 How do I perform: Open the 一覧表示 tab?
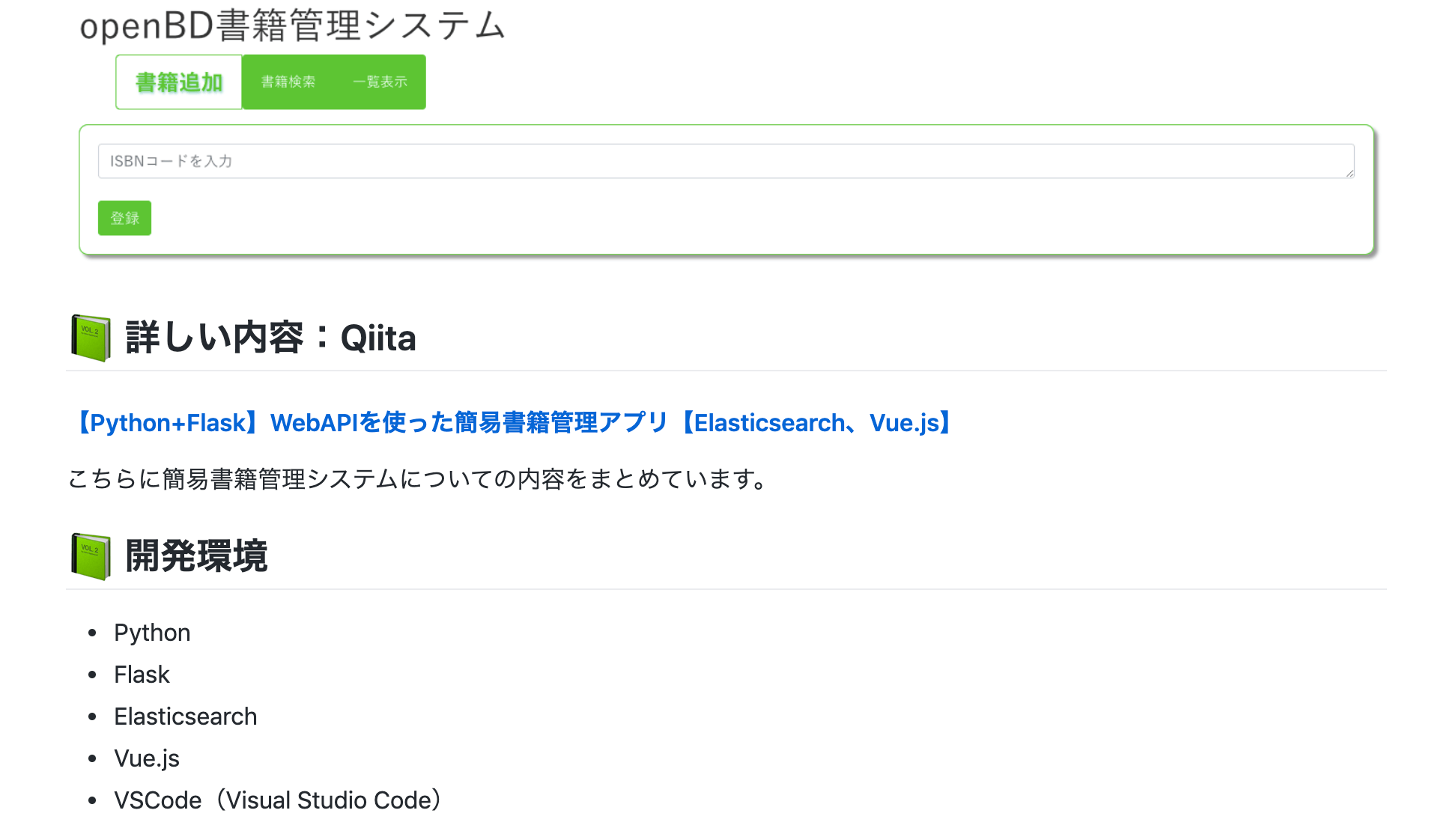pos(382,82)
